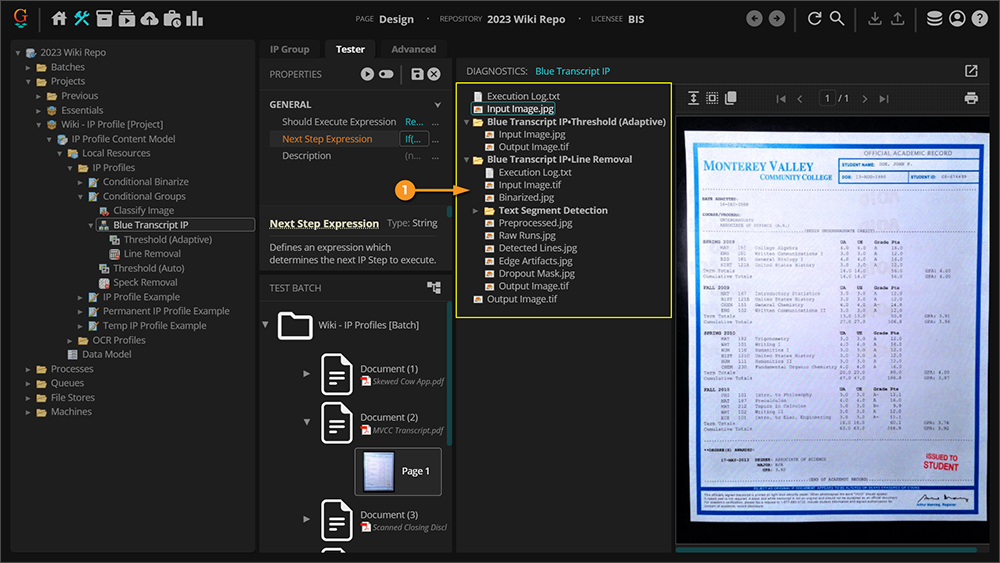The image size is (1000, 563).
Task: Switch to the Advanced tab
Action: coord(413,49)
